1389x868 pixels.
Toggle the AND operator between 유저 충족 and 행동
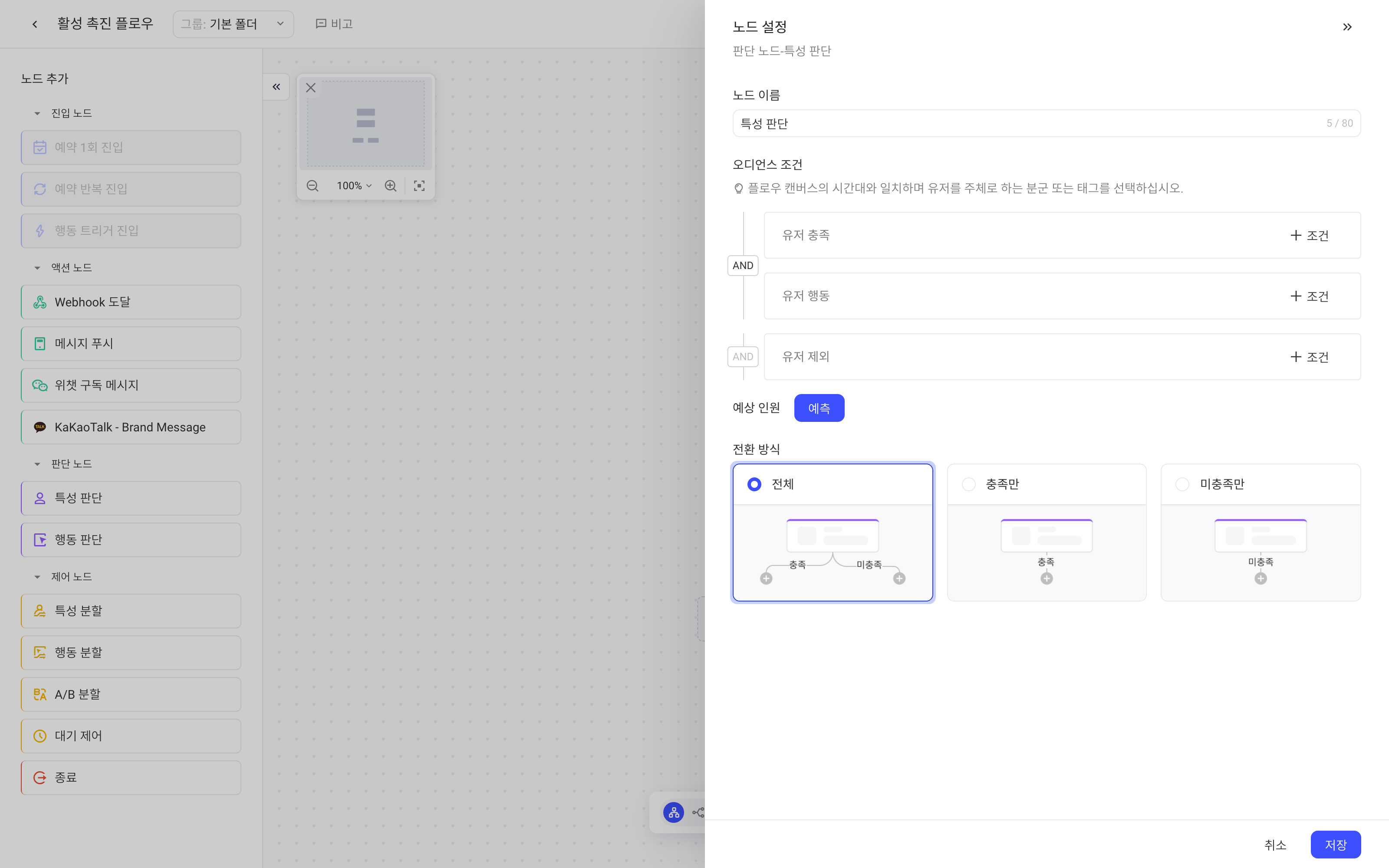pos(743,265)
